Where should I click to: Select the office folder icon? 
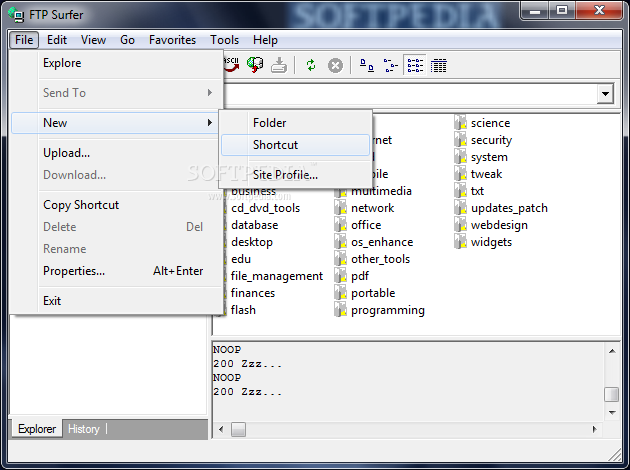(341, 225)
